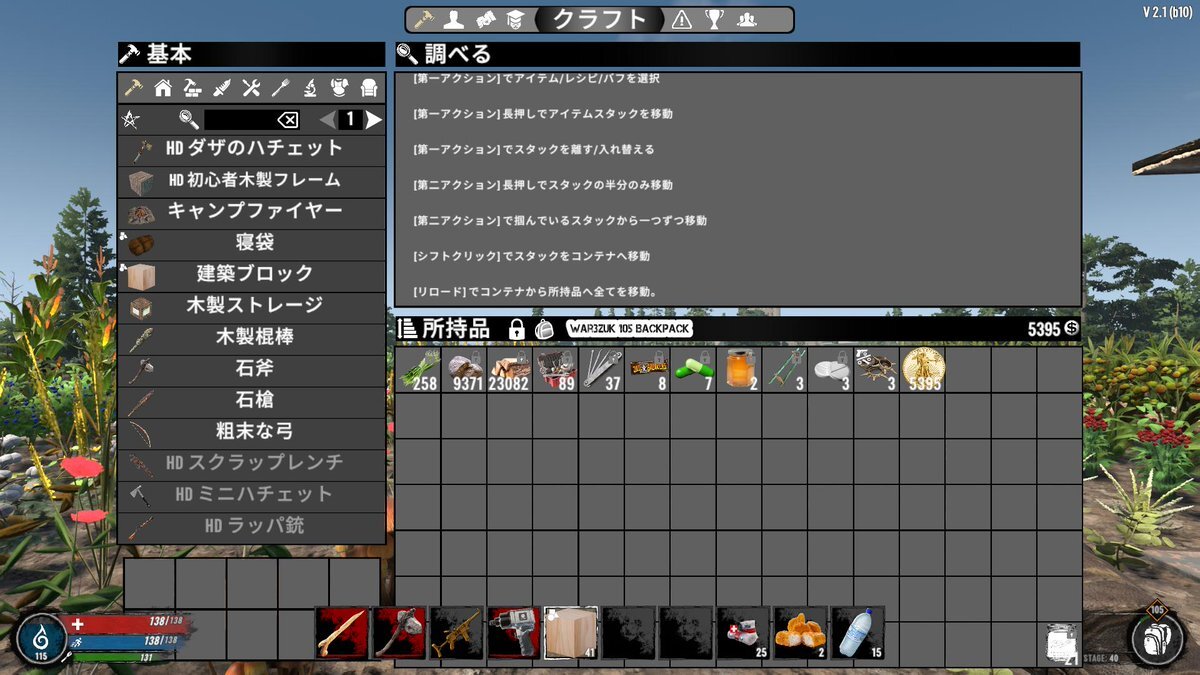Select the first aid bandage slot with 25

coord(743,633)
